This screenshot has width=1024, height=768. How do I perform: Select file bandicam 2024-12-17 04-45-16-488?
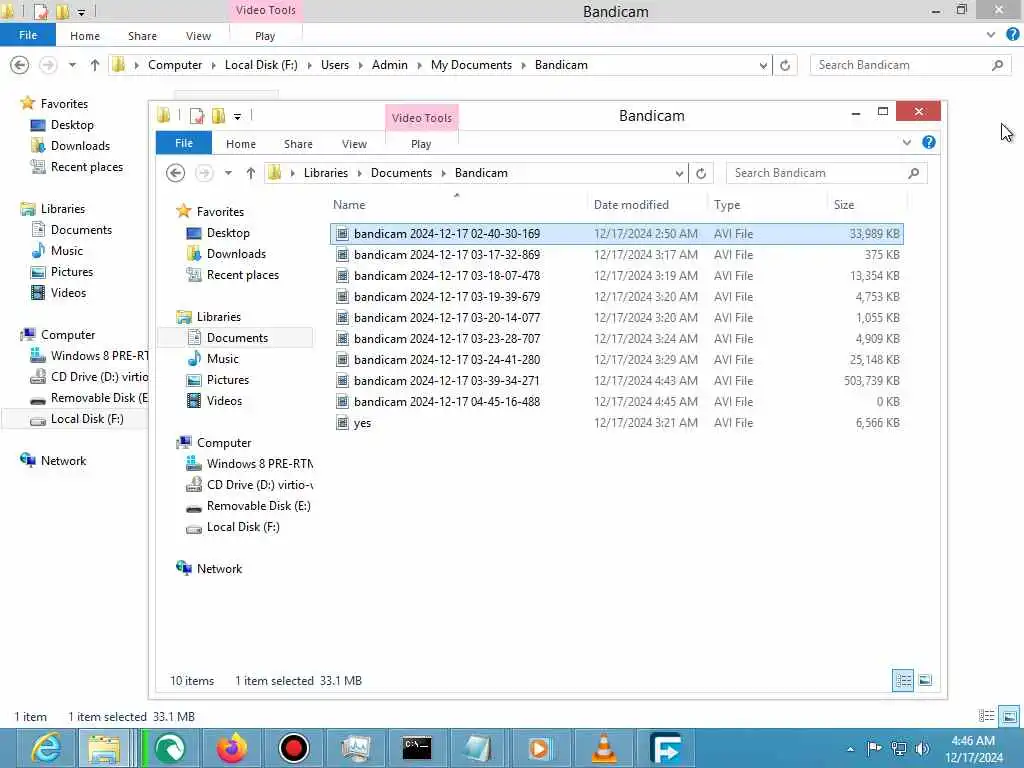(x=616, y=402)
